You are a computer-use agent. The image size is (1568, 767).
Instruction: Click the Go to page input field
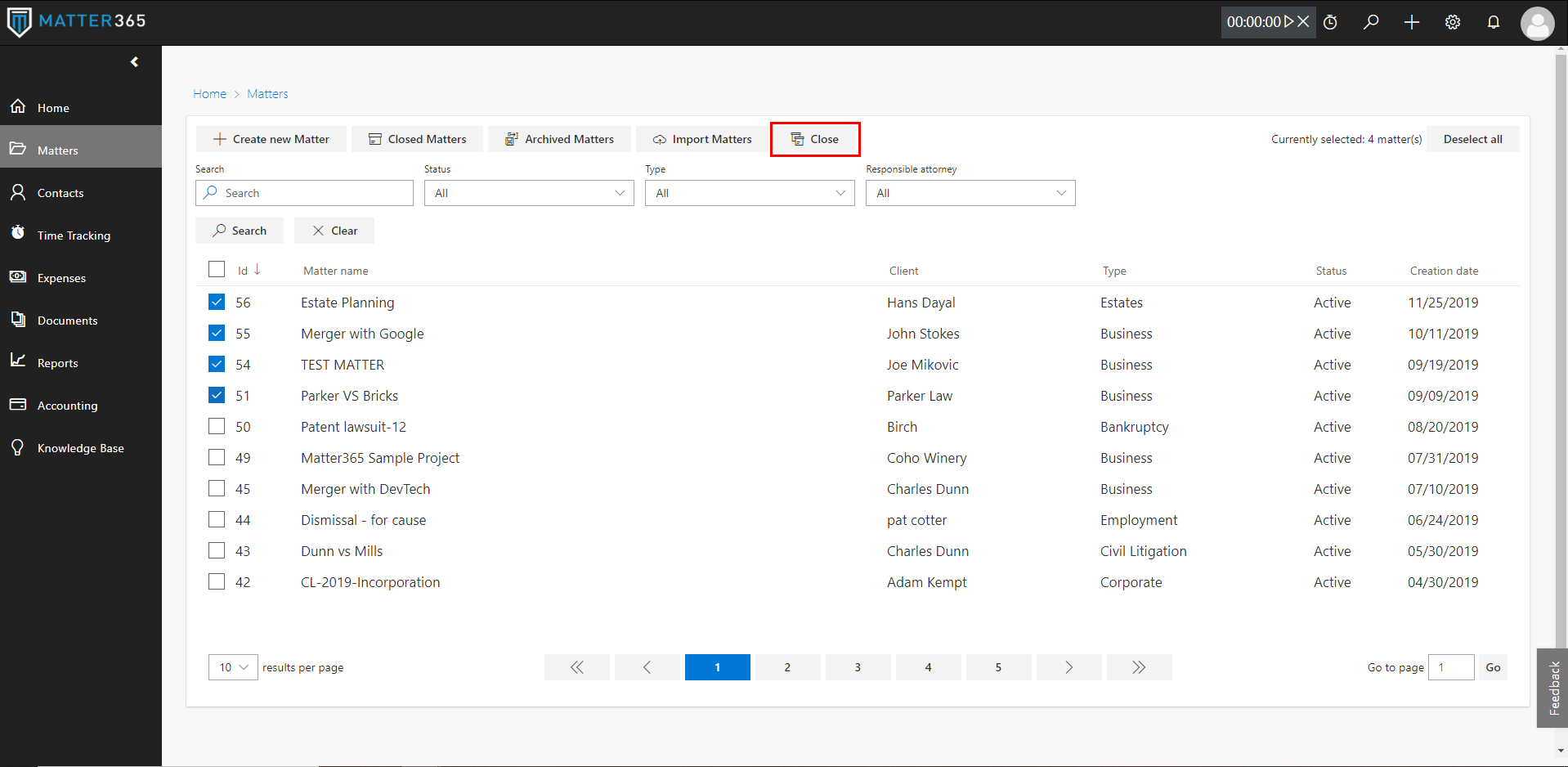[1450, 667]
